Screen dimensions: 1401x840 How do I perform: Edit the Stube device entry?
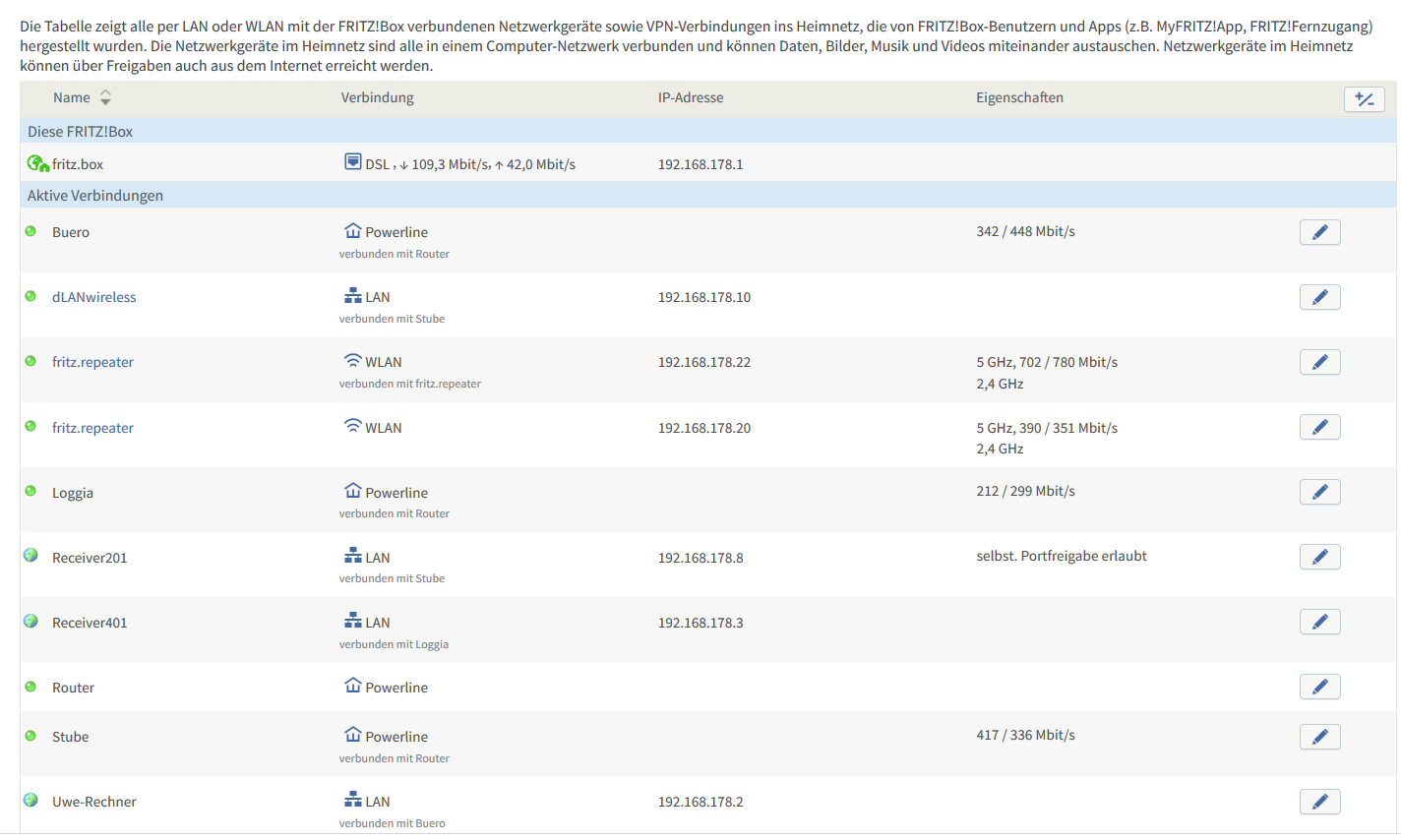point(1319,737)
